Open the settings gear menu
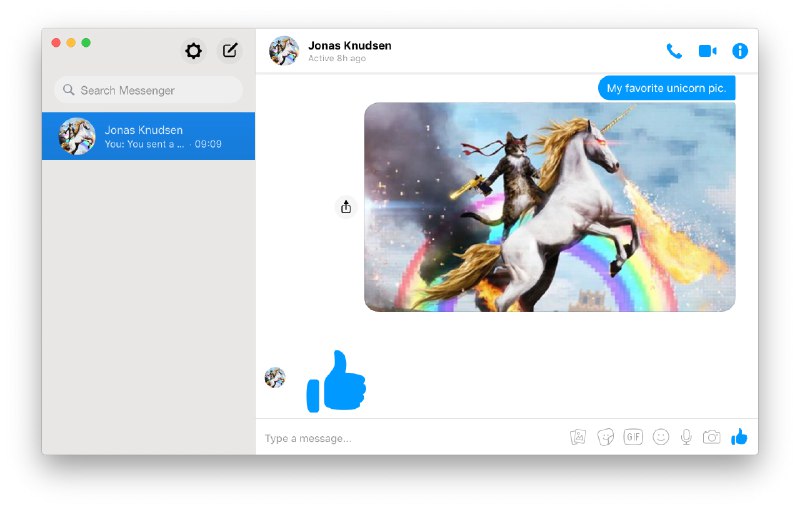This screenshot has height=510, width=800. coord(193,51)
